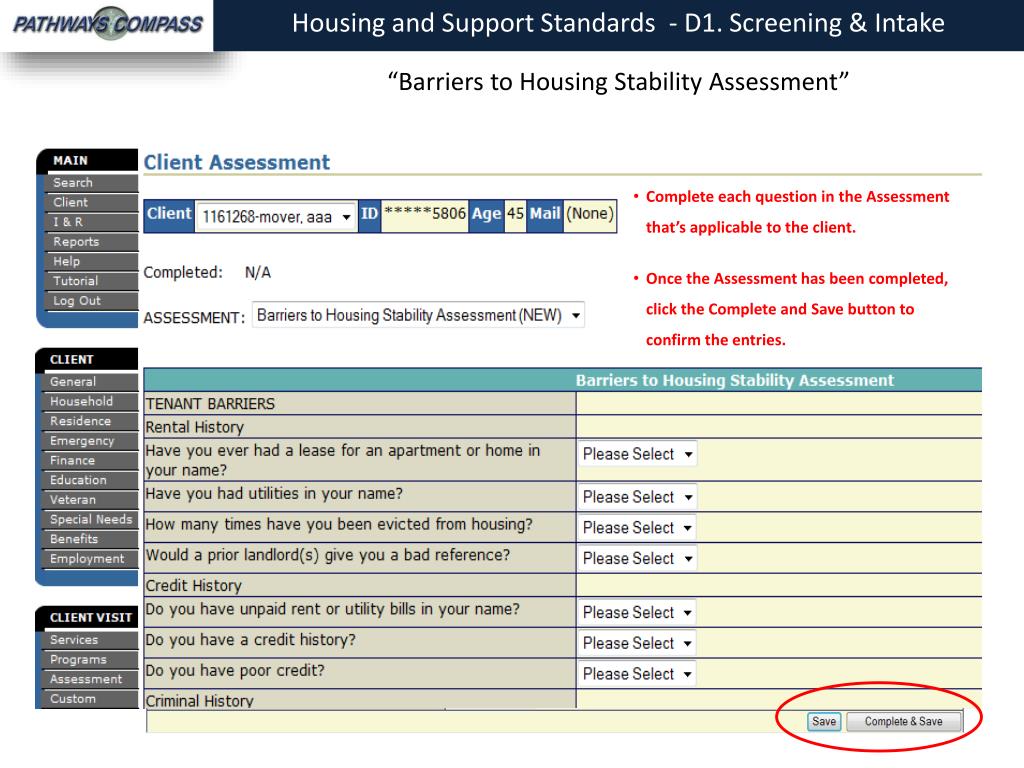Go to Emergency in Client menu
Image resolution: width=1024 pixels, height=768 pixels.
(x=90, y=441)
